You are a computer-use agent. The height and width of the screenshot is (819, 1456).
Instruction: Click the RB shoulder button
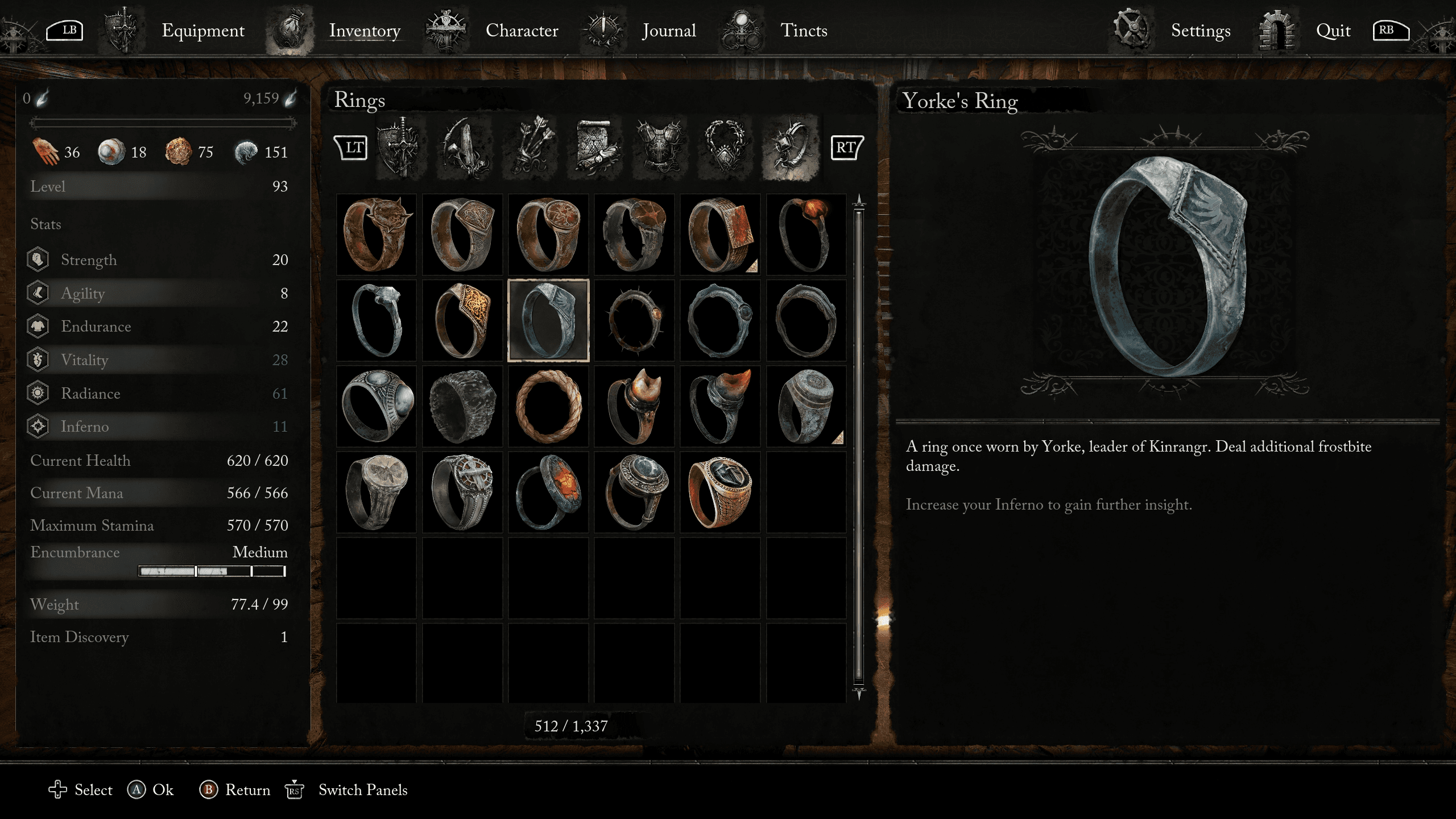click(x=1390, y=30)
